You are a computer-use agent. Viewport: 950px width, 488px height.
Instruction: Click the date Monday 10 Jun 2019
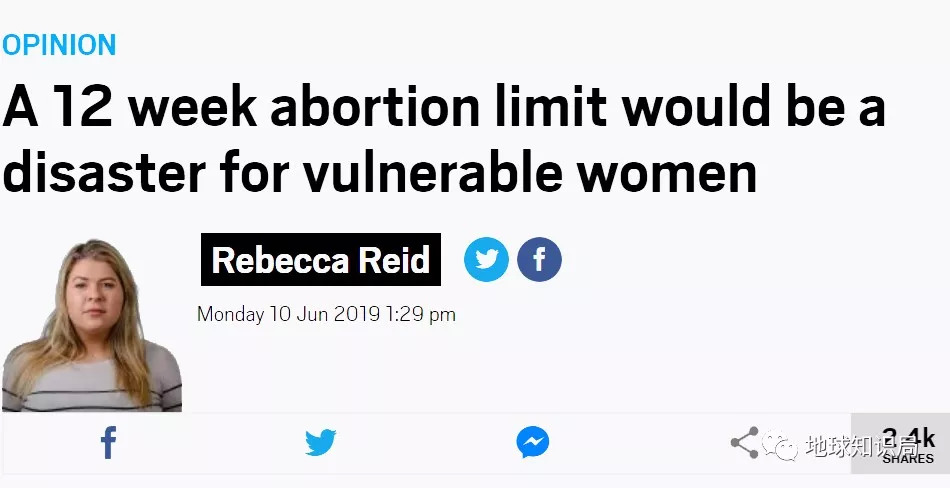[x=288, y=314]
